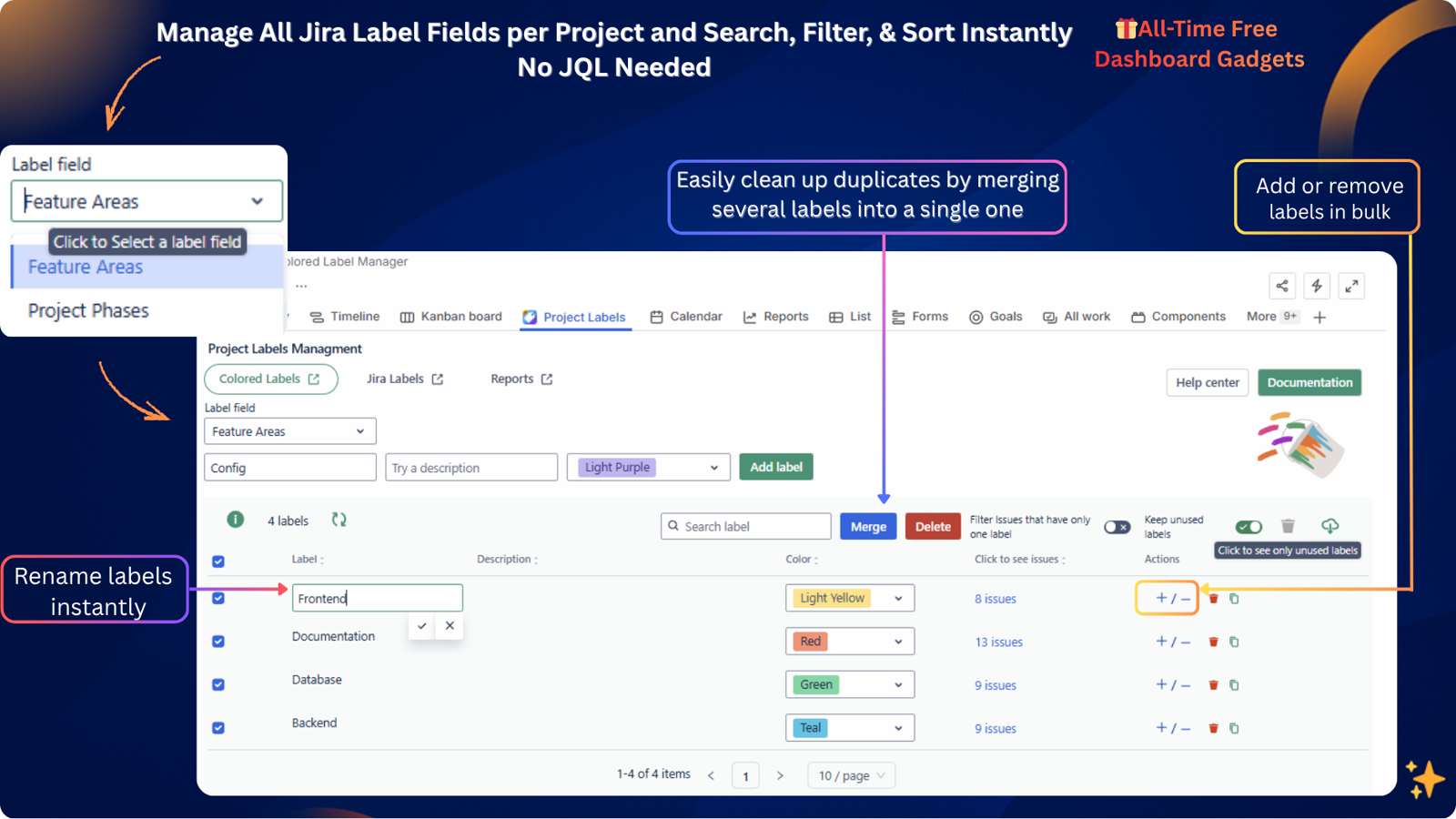1456x819 pixels.
Task: Click the green info icon near label count
Action: tap(235, 520)
